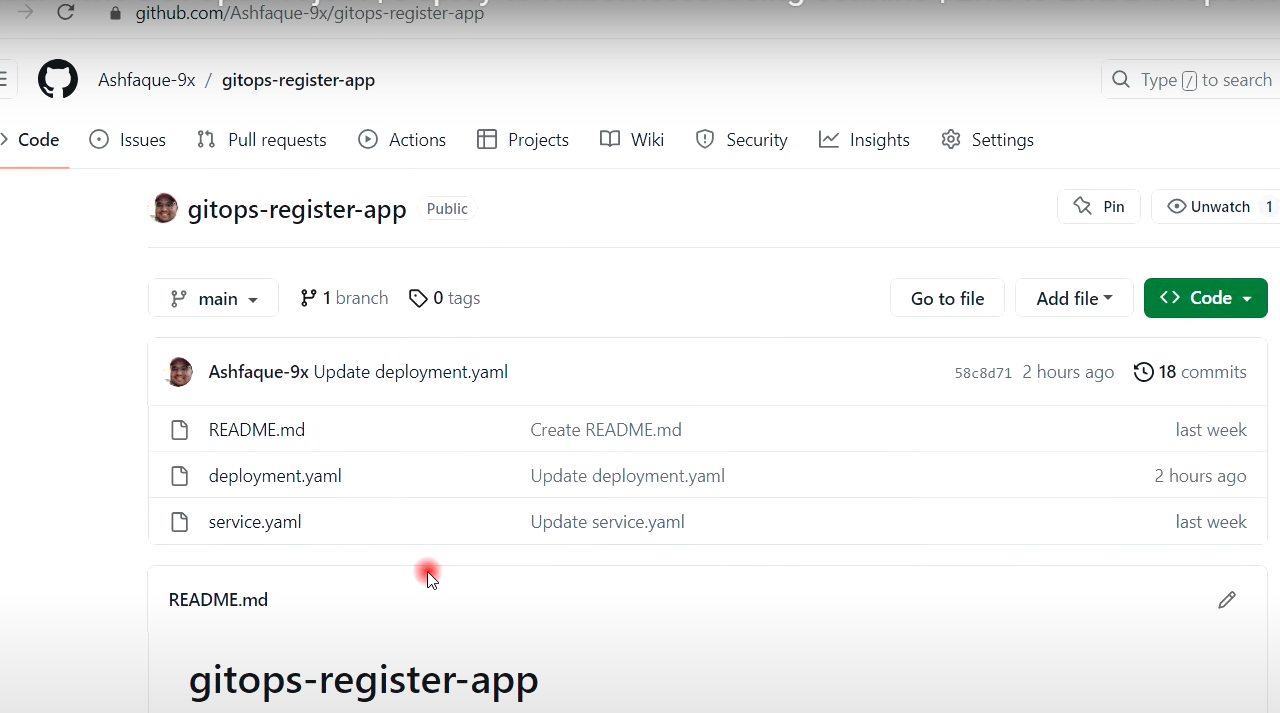Click the browser address bar URL
The height and width of the screenshot is (713, 1280).
310,14
